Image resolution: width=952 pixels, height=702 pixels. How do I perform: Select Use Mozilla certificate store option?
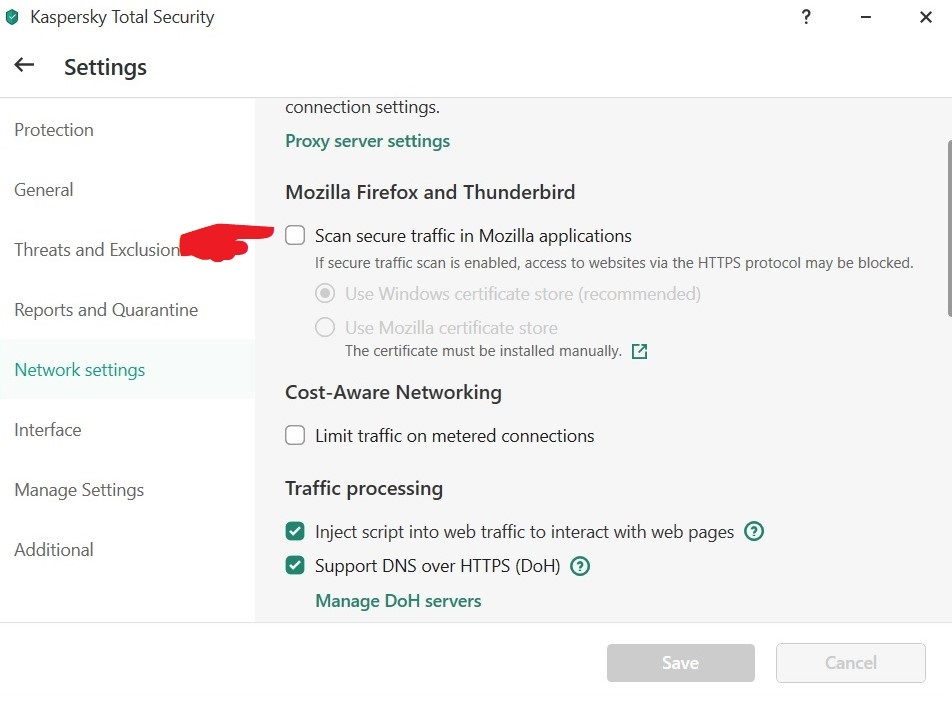(325, 327)
